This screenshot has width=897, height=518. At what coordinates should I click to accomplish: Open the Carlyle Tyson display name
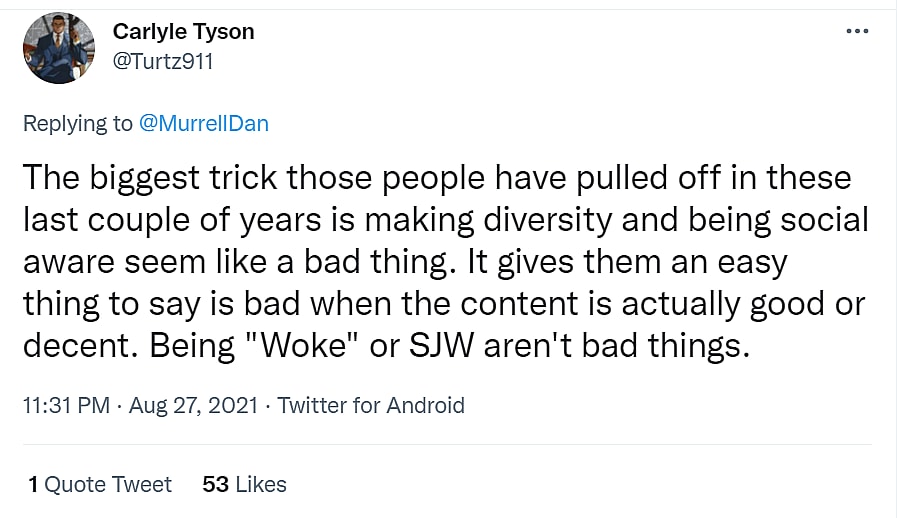tap(183, 32)
